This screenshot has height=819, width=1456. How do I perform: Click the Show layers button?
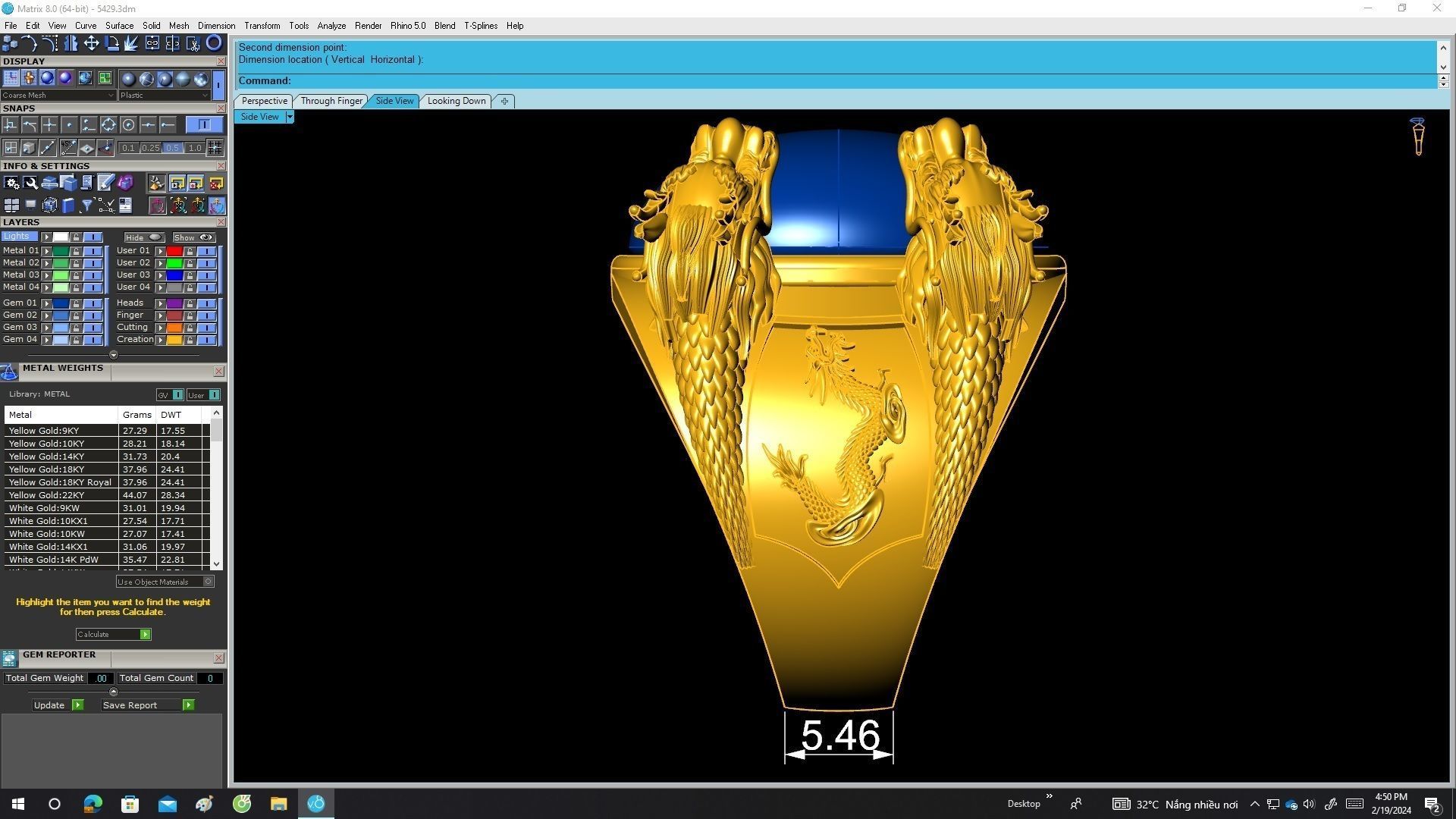point(193,237)
